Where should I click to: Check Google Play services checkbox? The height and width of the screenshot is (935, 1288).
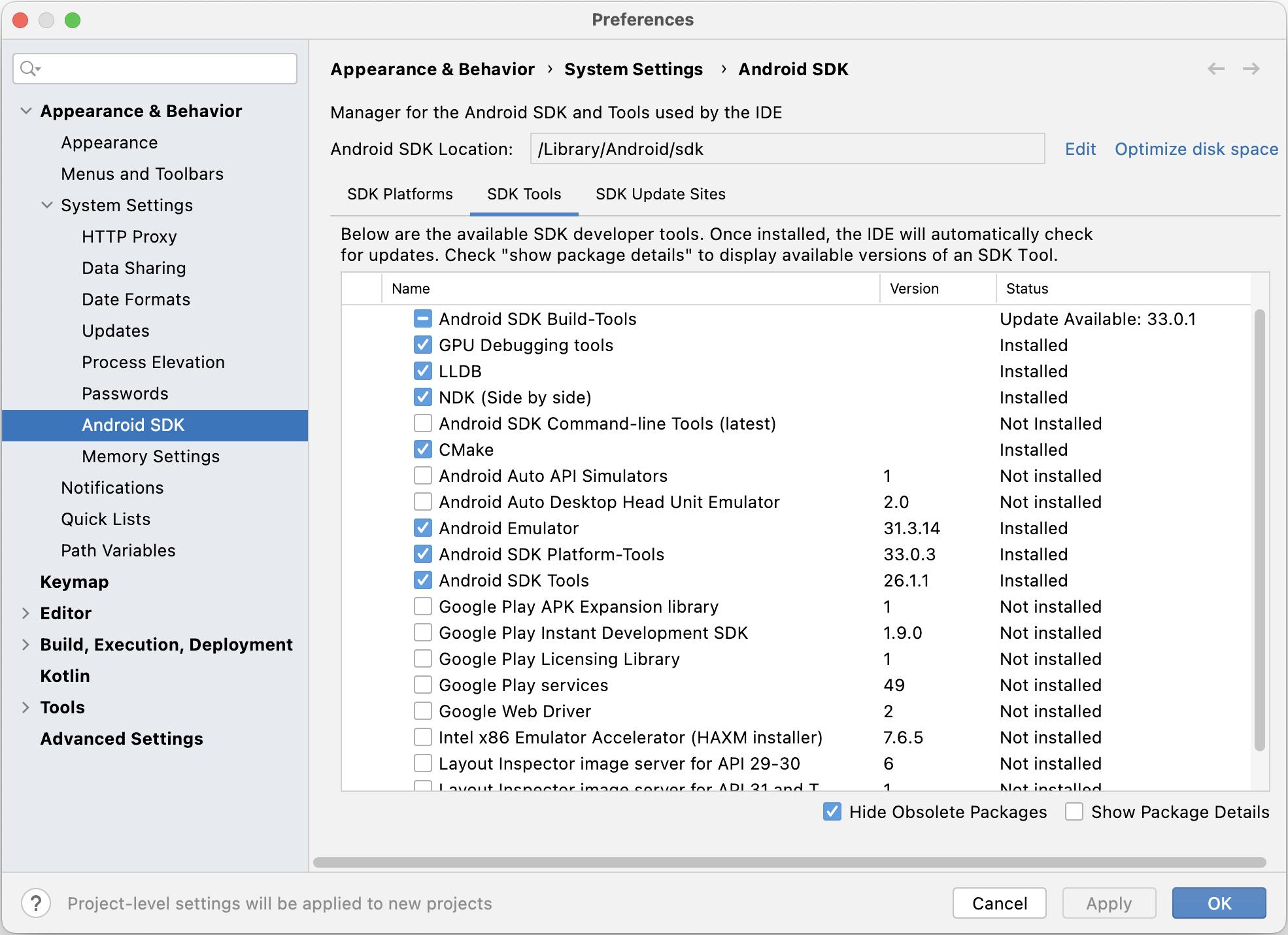[423, 685]
